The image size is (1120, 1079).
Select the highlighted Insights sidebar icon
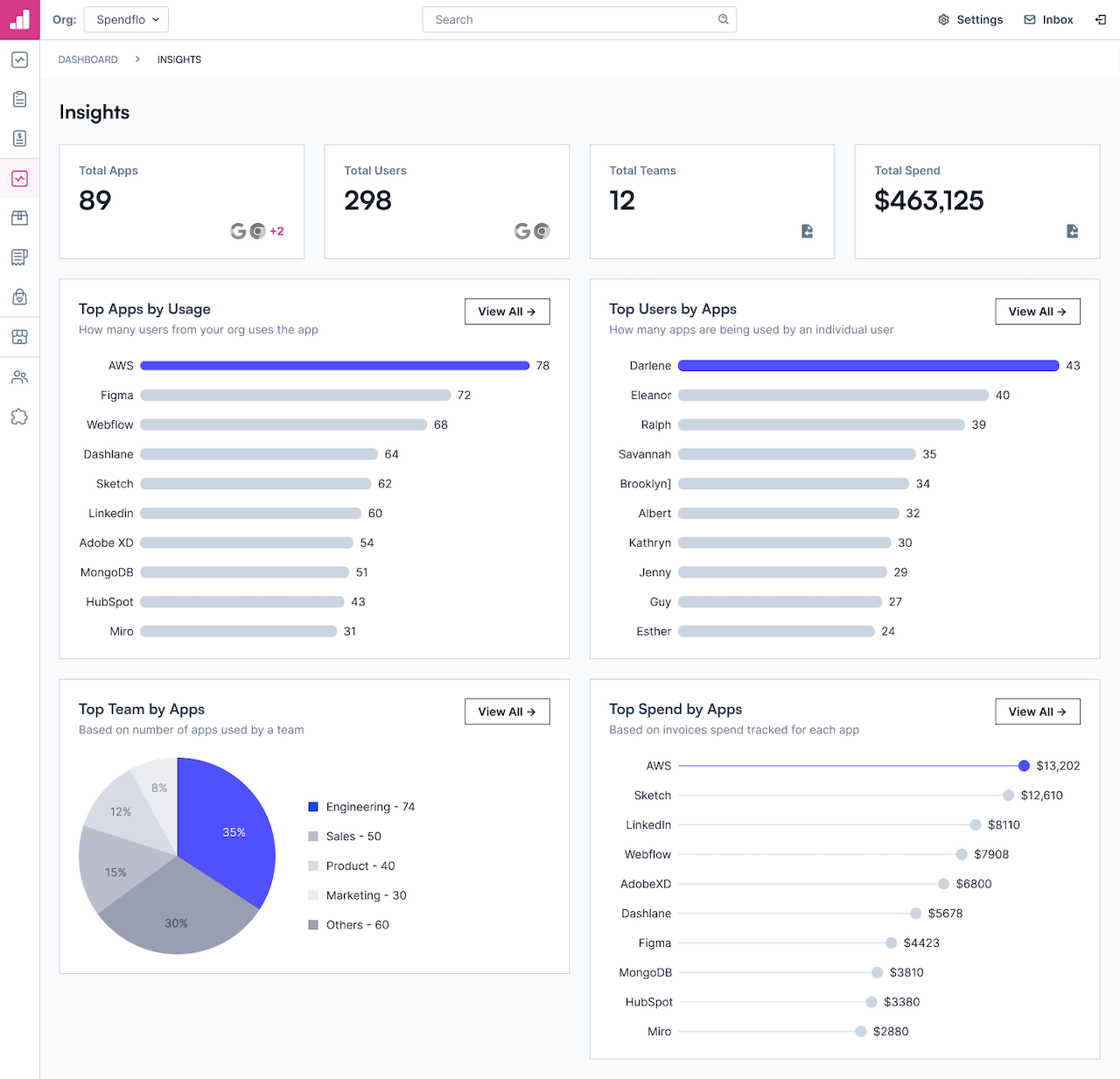pyautogui.click(x=19, y=179)
